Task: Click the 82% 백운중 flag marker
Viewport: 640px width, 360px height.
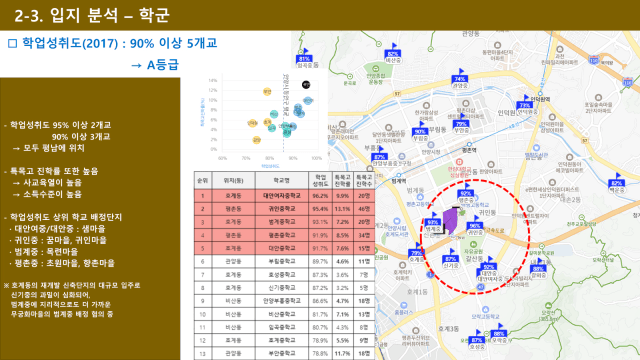Action: click(616, 181)
